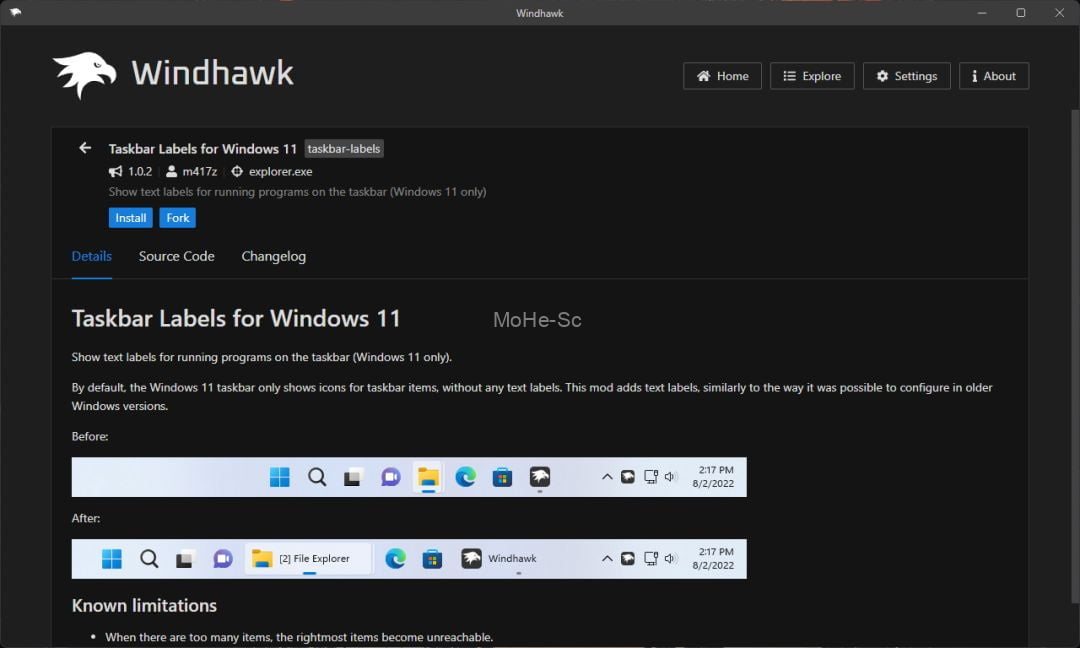Fork the Taskbar Labels mod
The width and height of the screenshot is (1080, 648).
point(177,218)
